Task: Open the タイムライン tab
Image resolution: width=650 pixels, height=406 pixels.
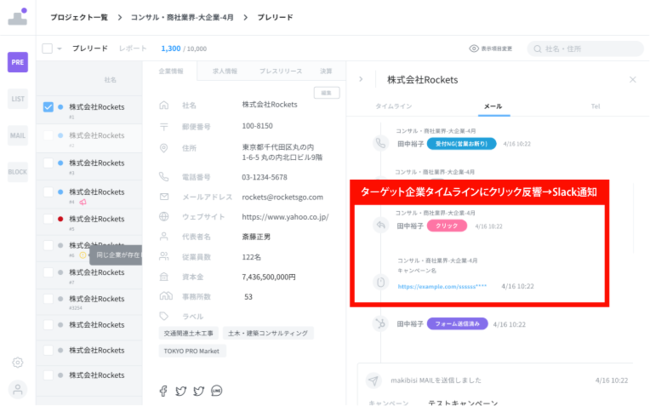Action: (x=393, y=107)
